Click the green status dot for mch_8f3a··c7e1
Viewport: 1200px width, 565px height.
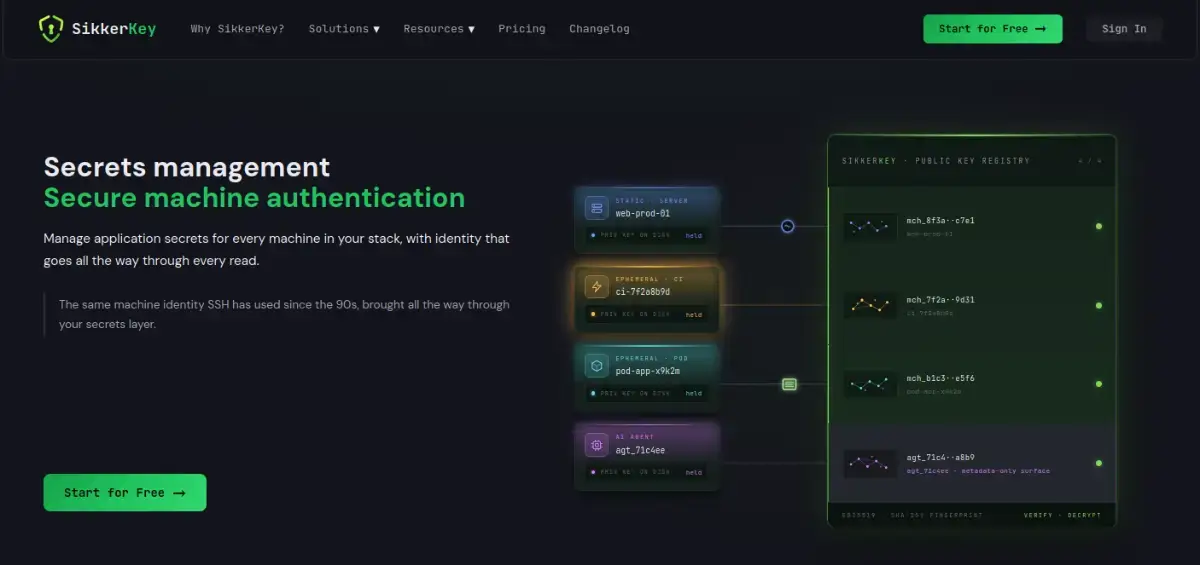(x=1099, y=226)
